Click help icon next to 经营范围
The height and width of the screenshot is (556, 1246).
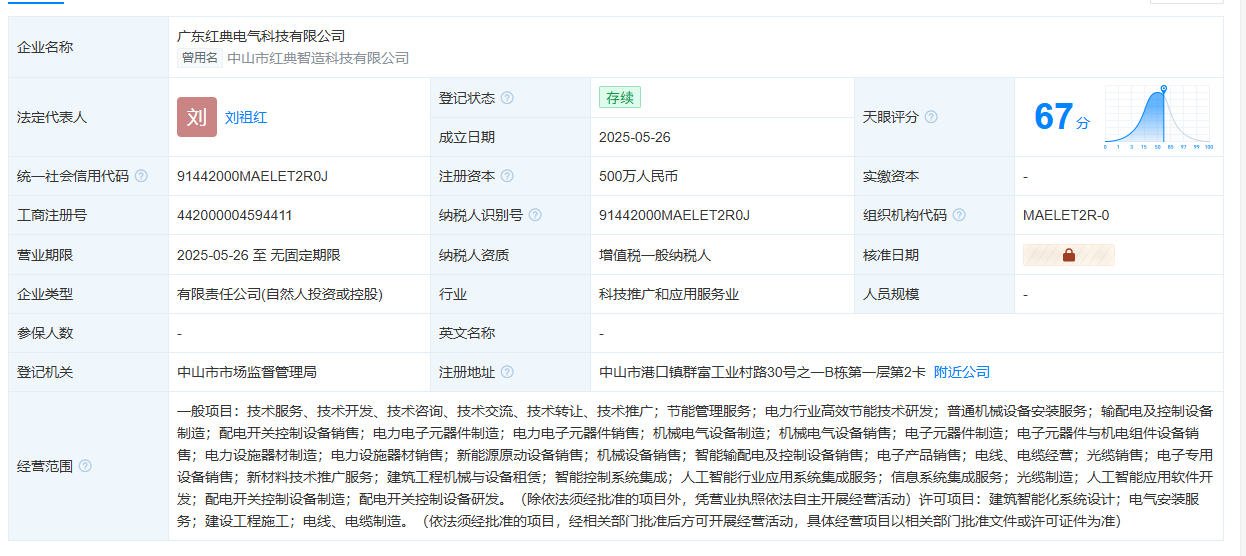pyautogui.click(x=85, y=466)
